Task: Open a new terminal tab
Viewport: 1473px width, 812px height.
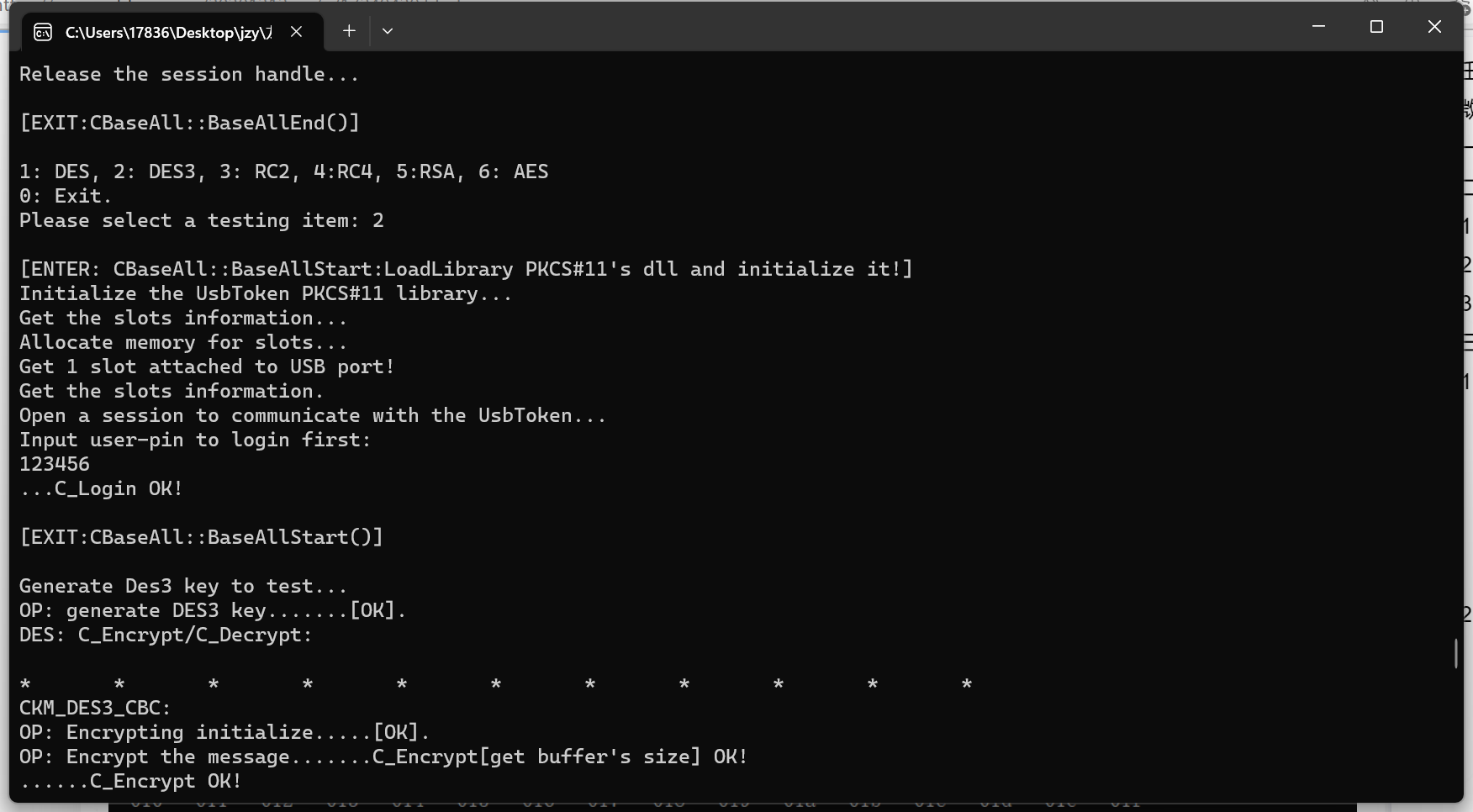Action: (349, 31)
